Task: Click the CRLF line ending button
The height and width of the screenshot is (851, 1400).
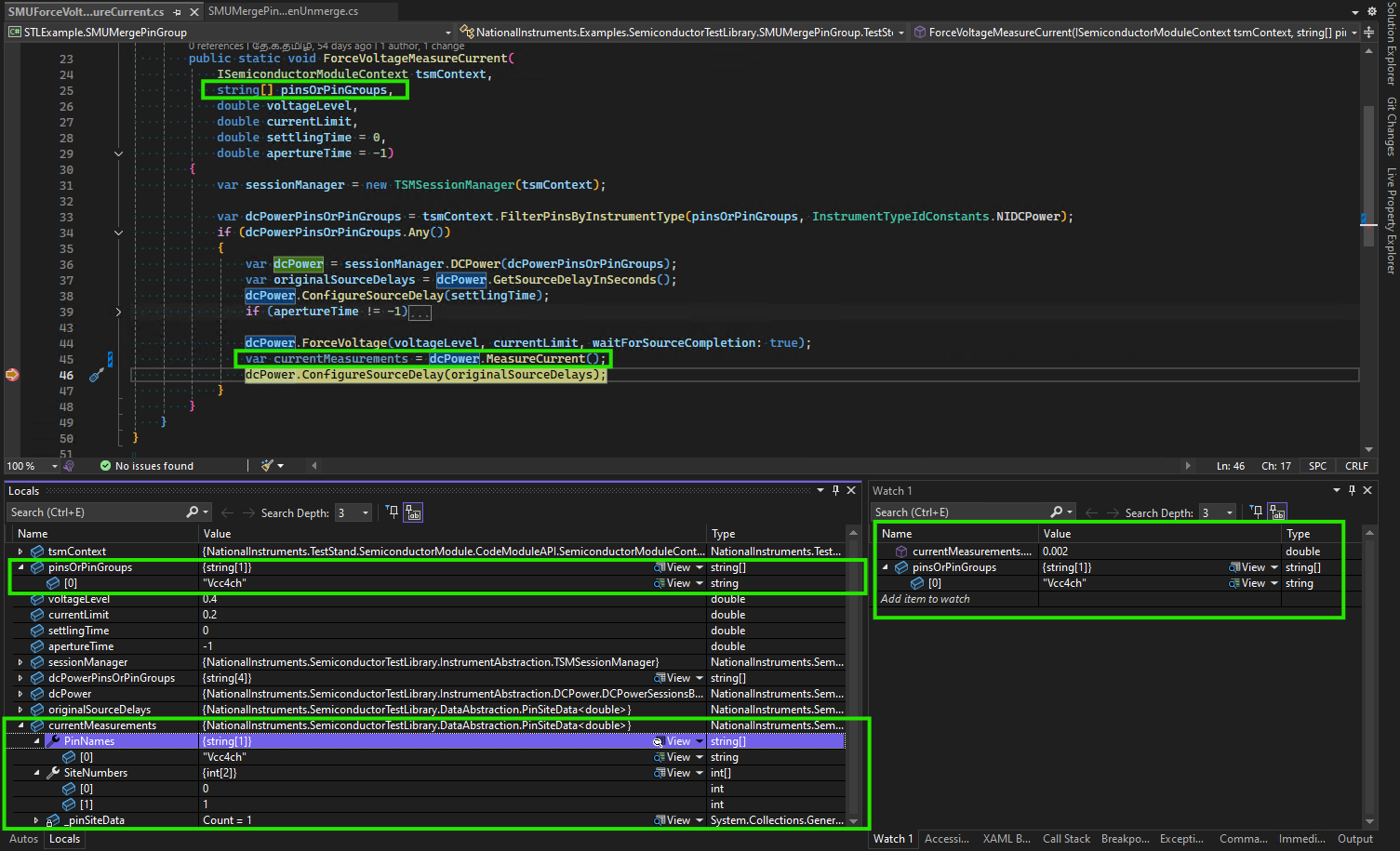Action: tap(1356, 466)
